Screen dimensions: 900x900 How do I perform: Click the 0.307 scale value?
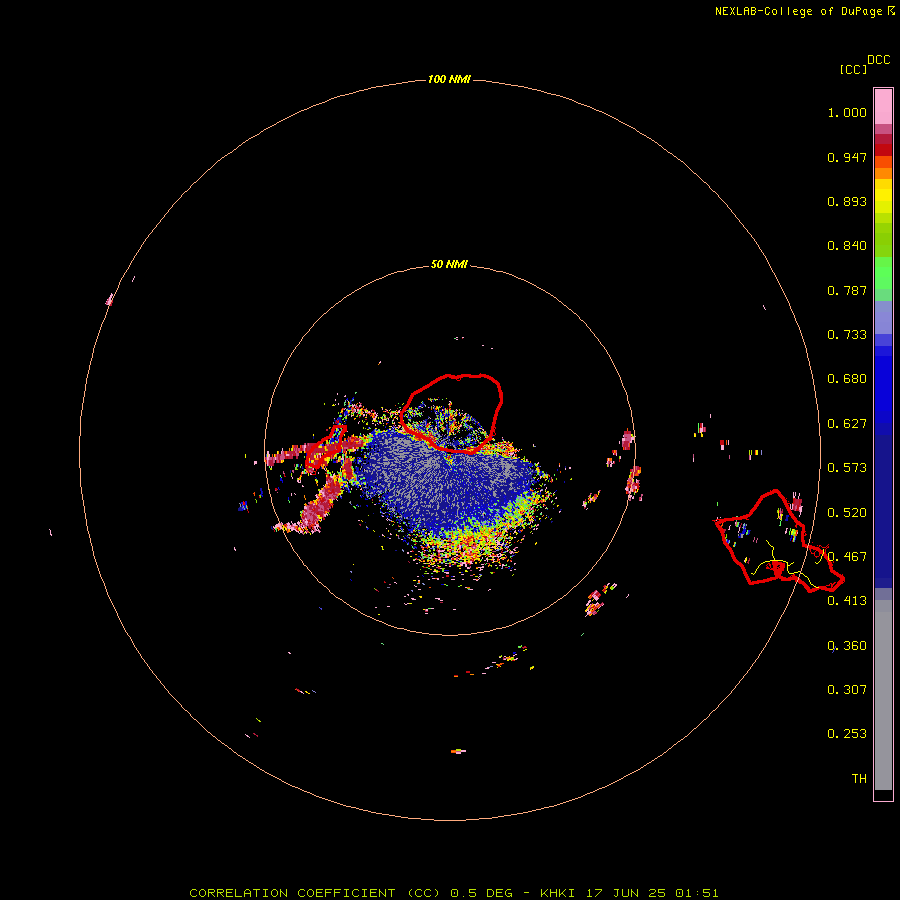click(x=847, y=690)
